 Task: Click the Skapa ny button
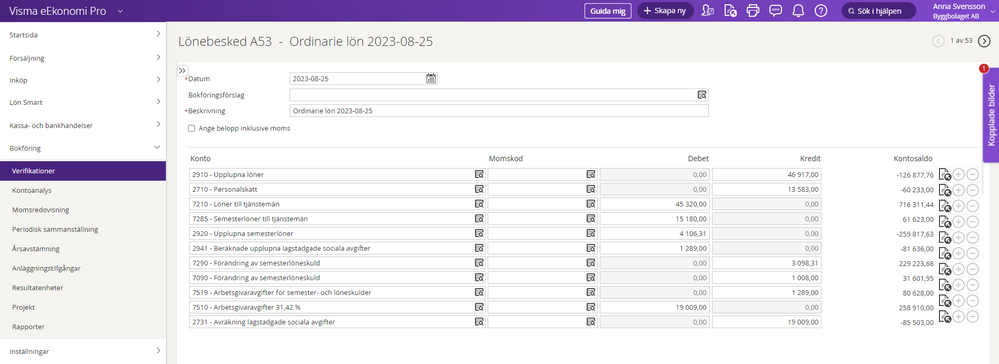(x=665, y=11)
